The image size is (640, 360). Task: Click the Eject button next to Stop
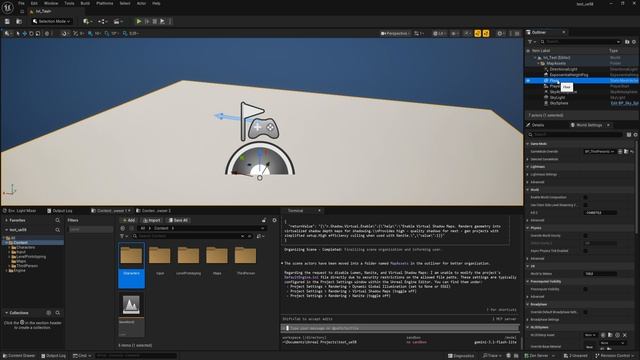tap(162, 21)
